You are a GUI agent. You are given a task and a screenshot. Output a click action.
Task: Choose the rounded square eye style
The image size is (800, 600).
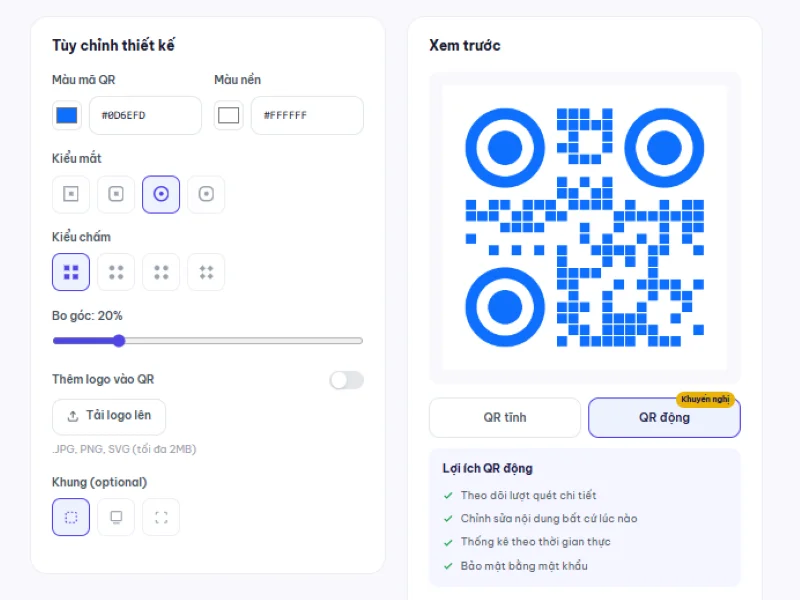pos(116,194)
